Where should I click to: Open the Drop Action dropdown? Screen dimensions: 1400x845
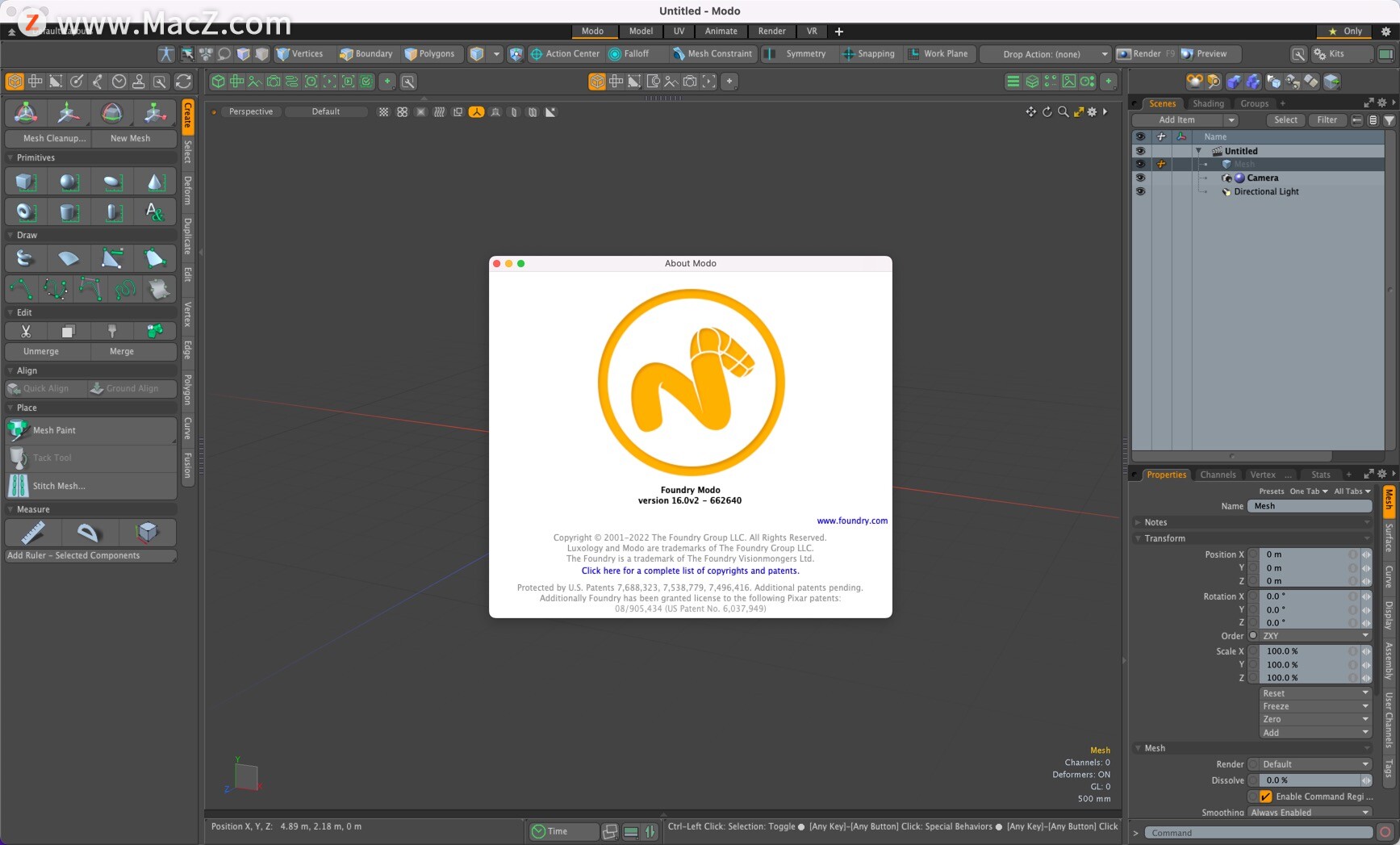[x=1045, y=54]
